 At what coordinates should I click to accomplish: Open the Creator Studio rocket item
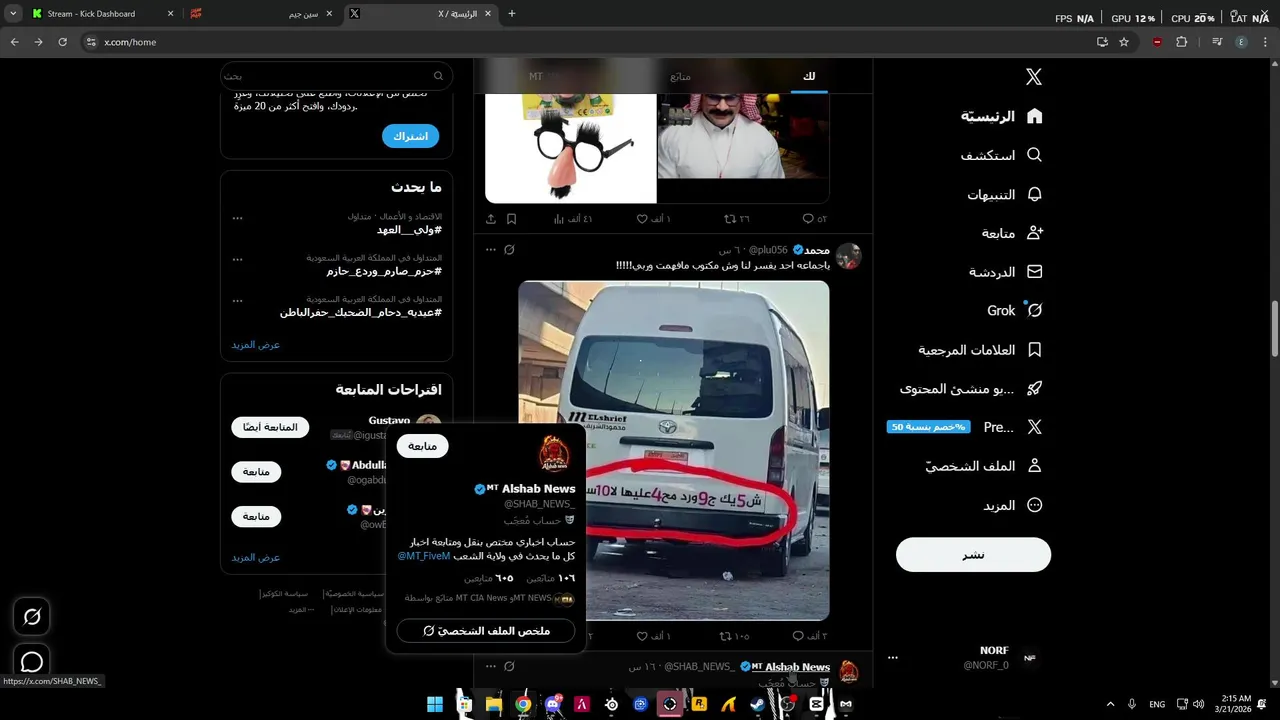coord(971,388)
